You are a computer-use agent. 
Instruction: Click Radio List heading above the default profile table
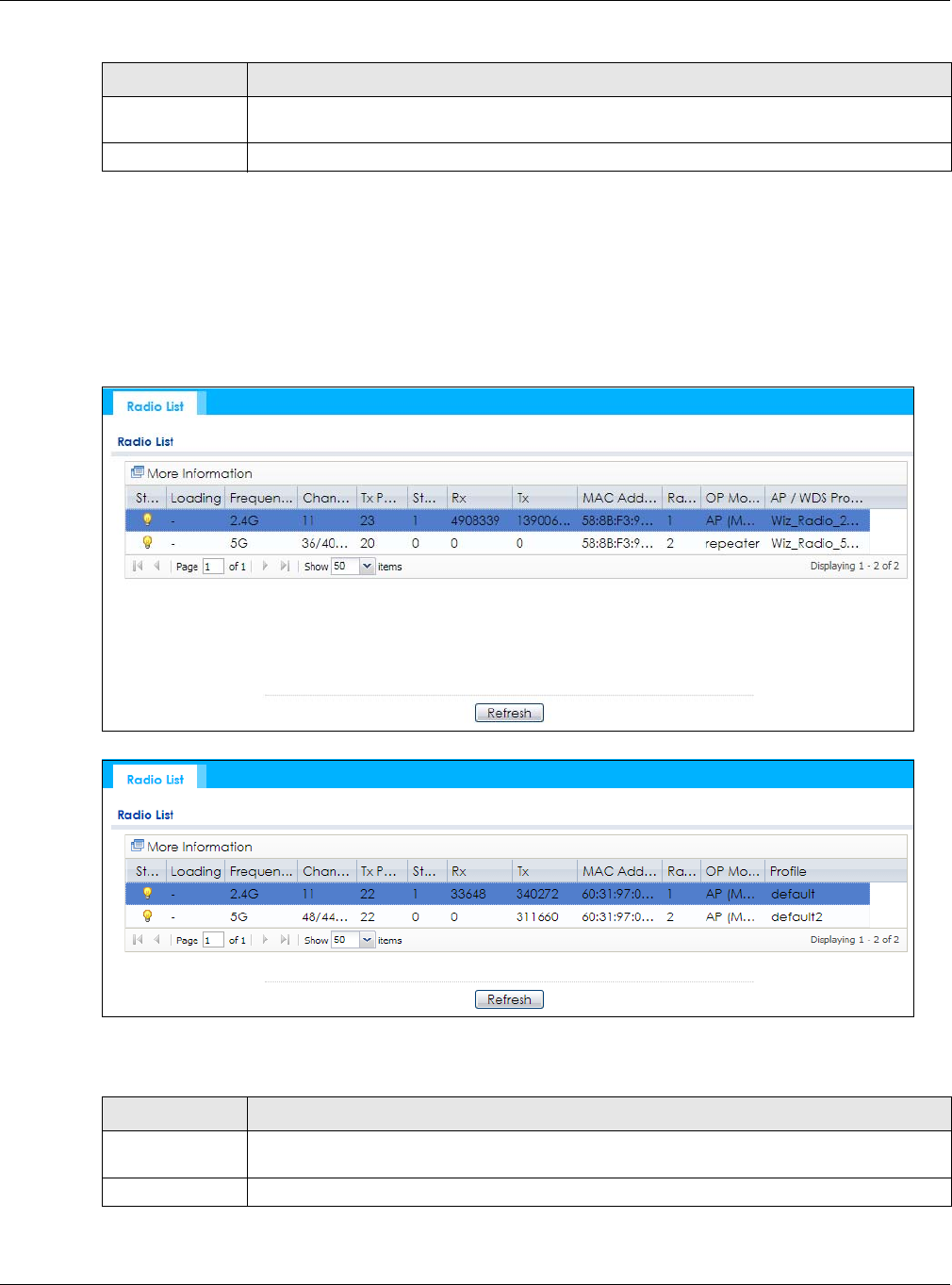point(145,815)
